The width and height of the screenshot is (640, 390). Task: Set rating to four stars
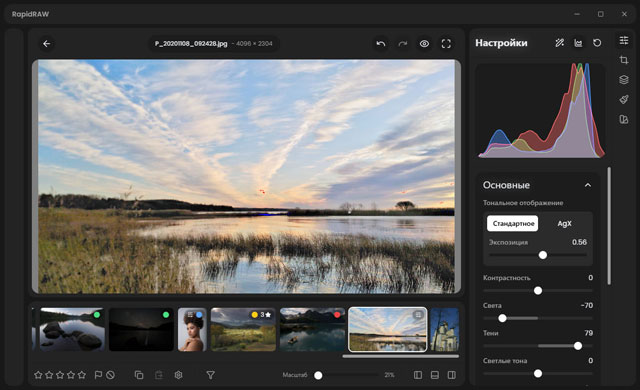point(71,375)
